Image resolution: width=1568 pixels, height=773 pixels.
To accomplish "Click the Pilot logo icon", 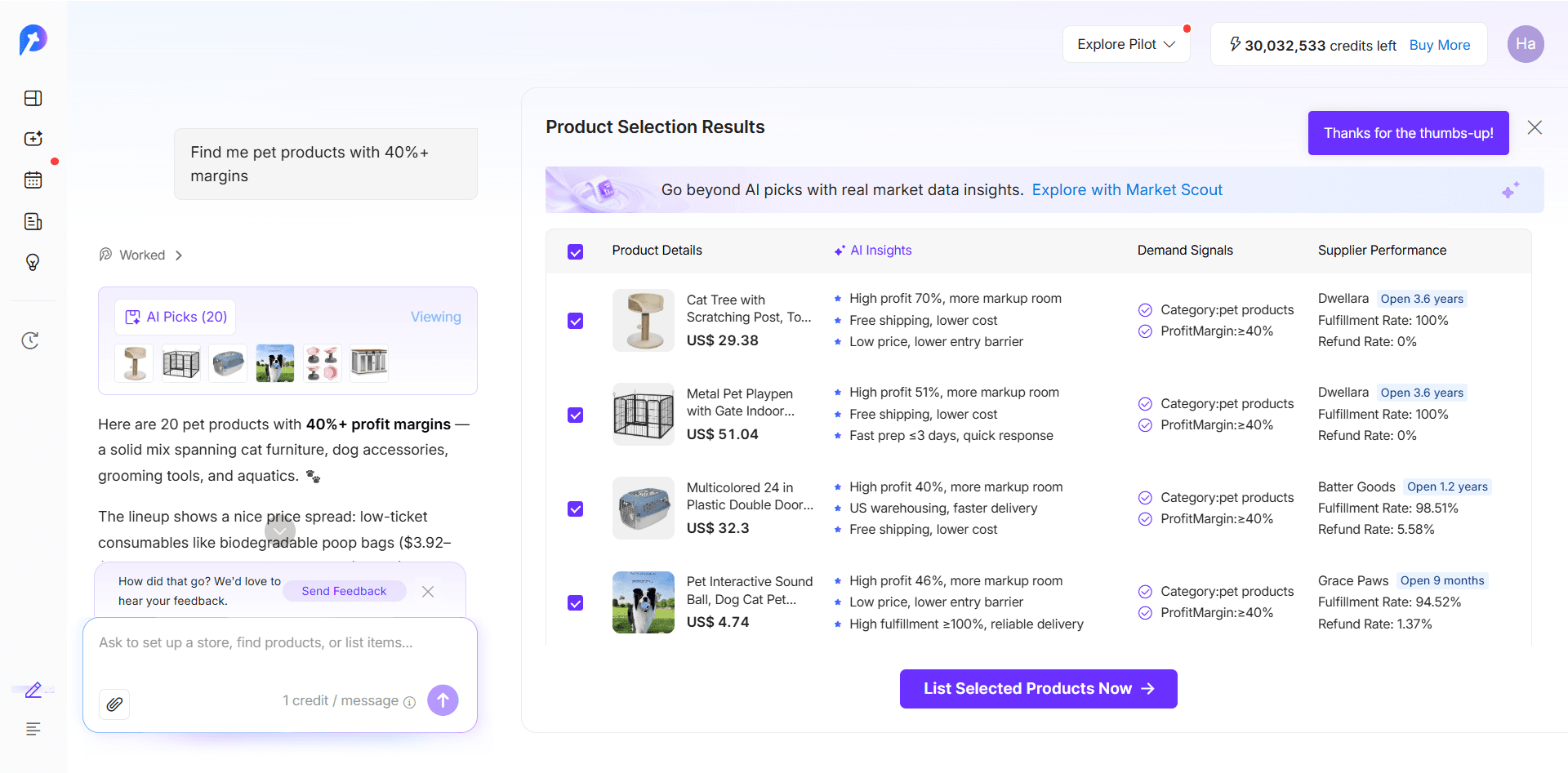I will tap(33, 39).
